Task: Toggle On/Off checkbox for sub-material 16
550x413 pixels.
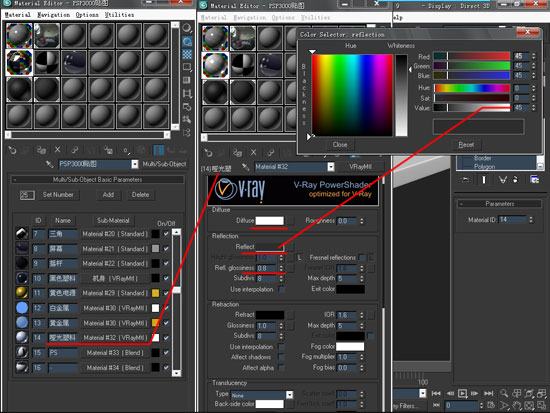Action: click(166, 367)
